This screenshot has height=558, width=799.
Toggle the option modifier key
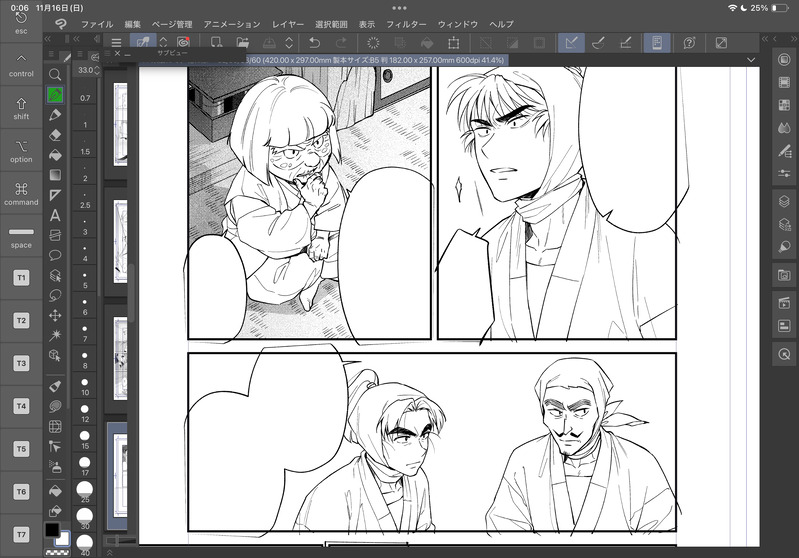tap(21, 151)
